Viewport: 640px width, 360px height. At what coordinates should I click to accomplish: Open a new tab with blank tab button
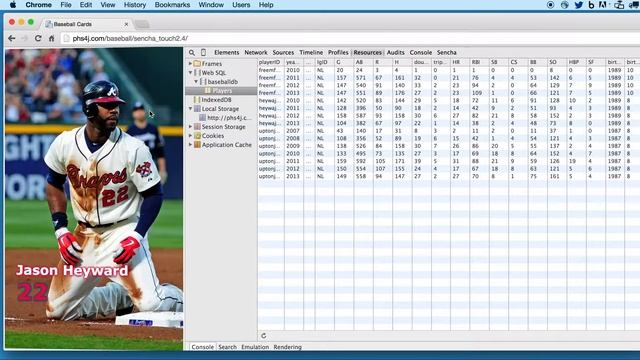(x=142, y=24)
